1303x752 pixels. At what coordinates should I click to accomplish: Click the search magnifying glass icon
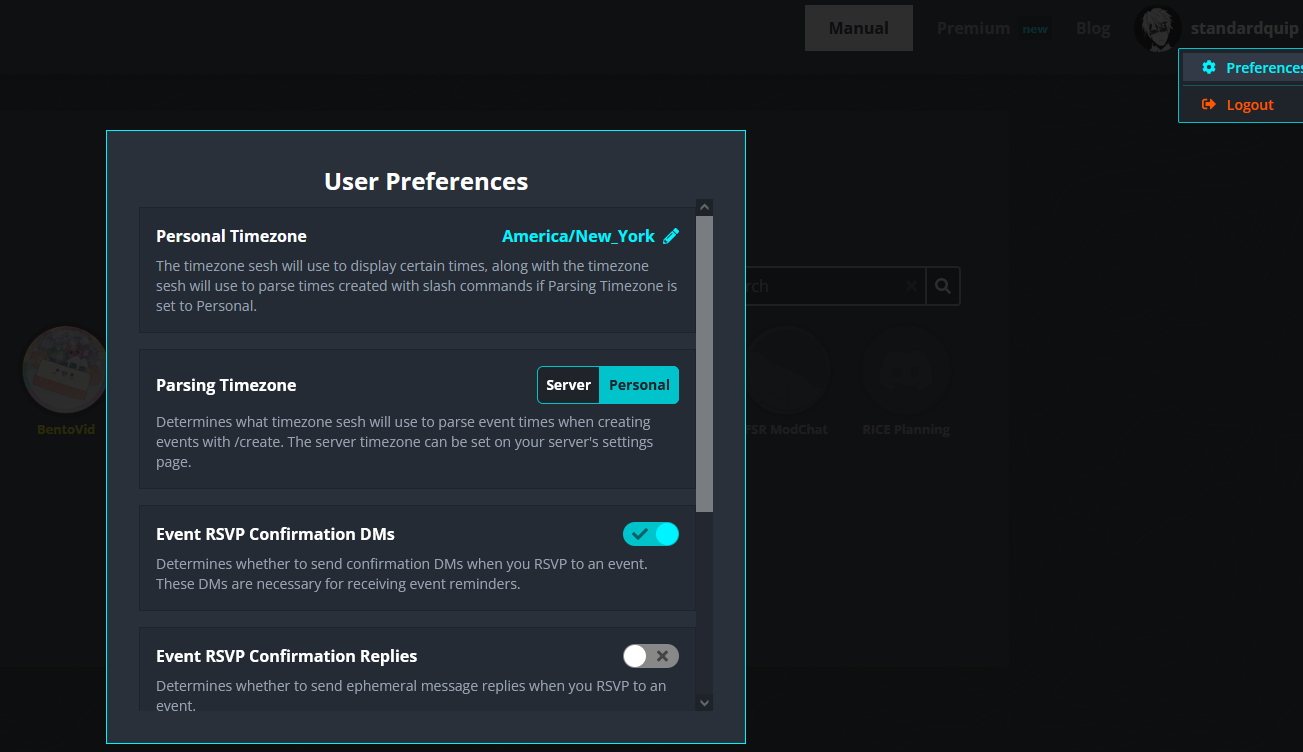point(942,286)
